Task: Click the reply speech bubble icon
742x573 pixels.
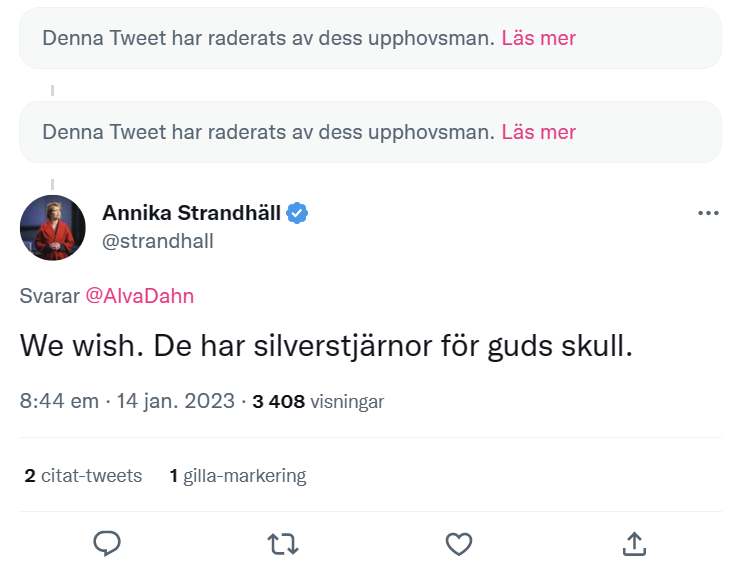Action: coord(107,543)
